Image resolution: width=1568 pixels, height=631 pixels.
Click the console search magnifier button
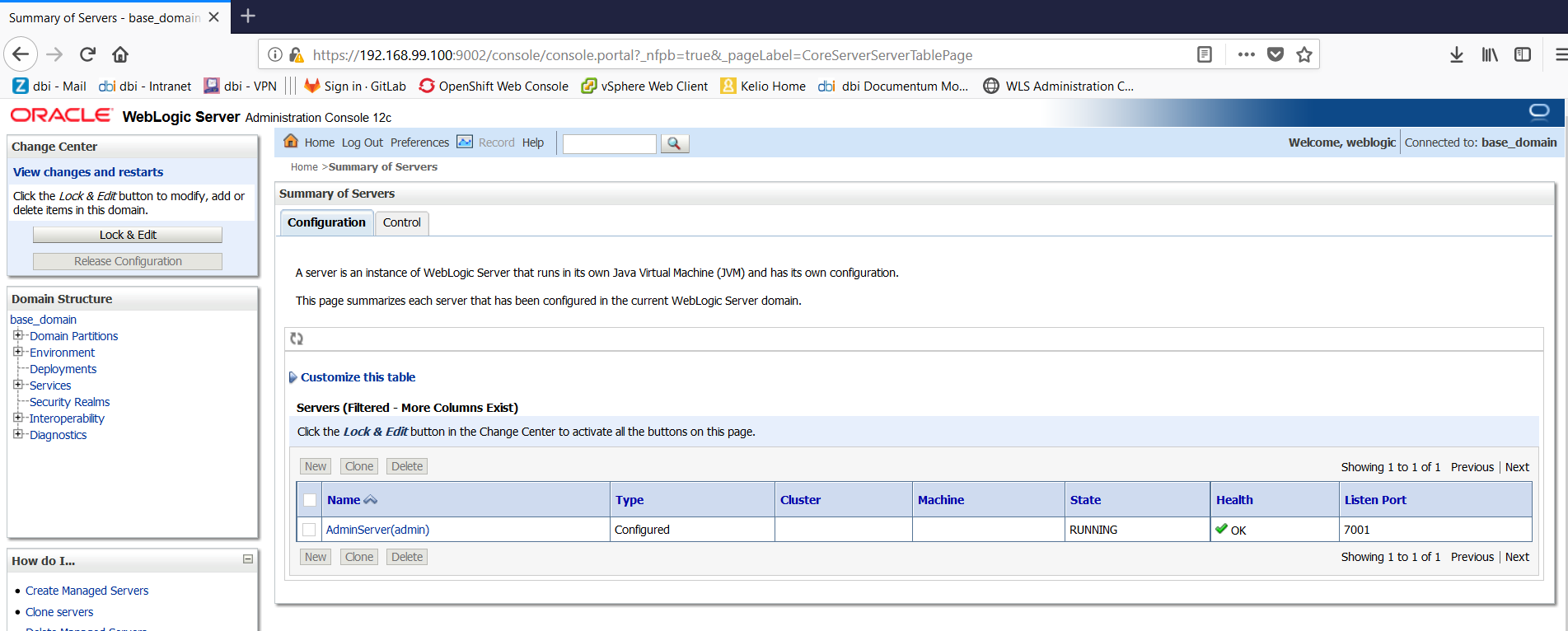(674, 143)
